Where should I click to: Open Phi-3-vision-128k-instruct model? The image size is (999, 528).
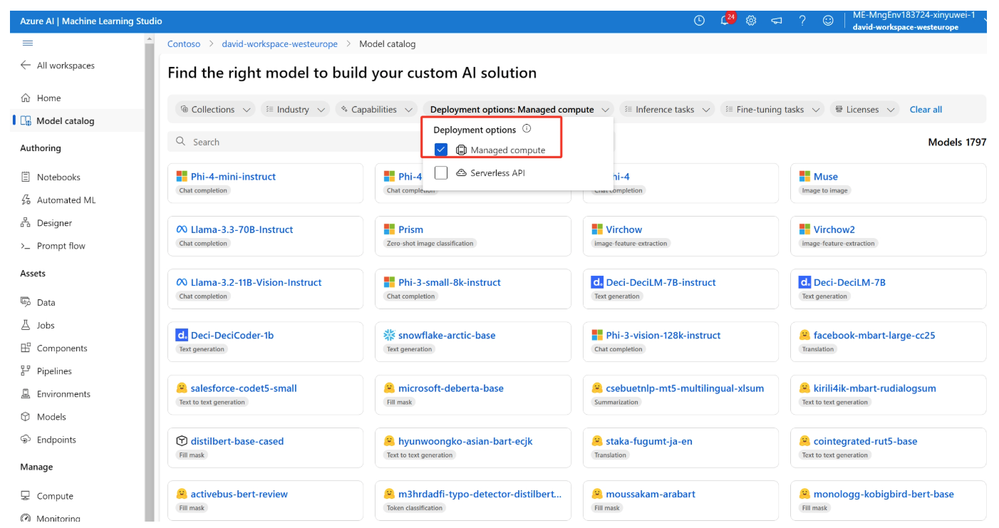(680, 341)
